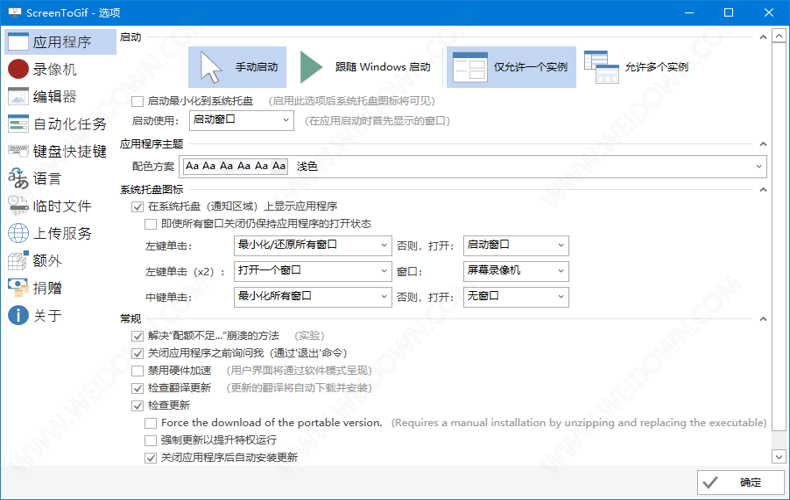
Task: Open the 左键单击 (x2) action dropdown
Action: (313, 271)
